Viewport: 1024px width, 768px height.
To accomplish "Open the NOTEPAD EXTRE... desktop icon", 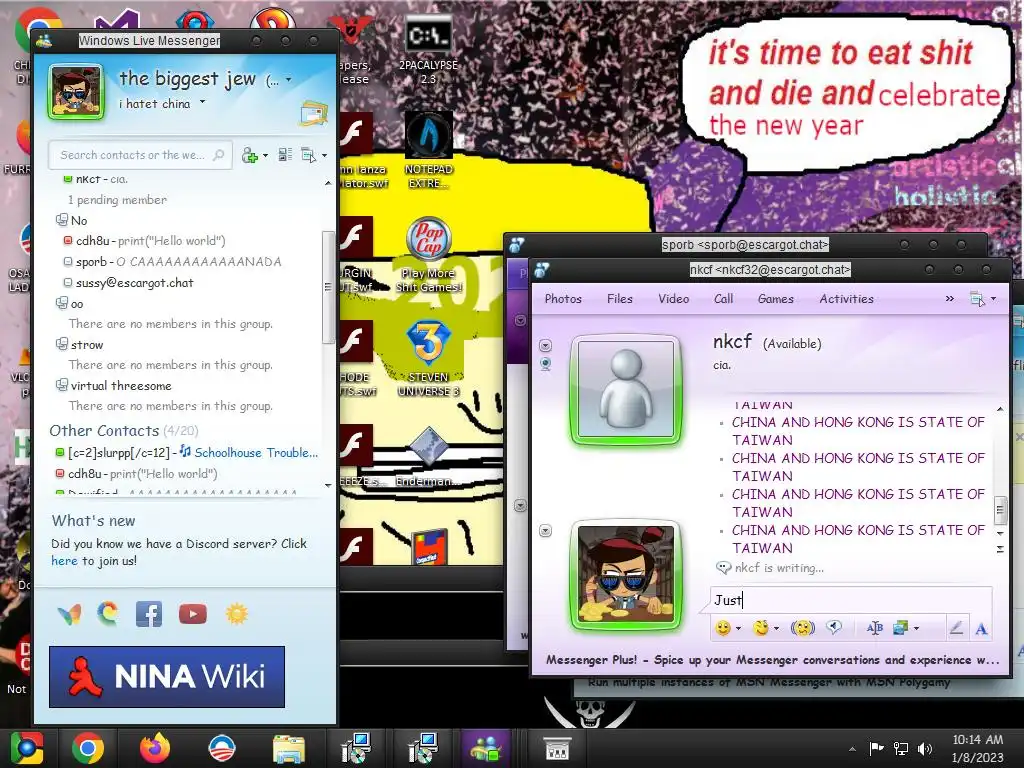I will [428, 150].
